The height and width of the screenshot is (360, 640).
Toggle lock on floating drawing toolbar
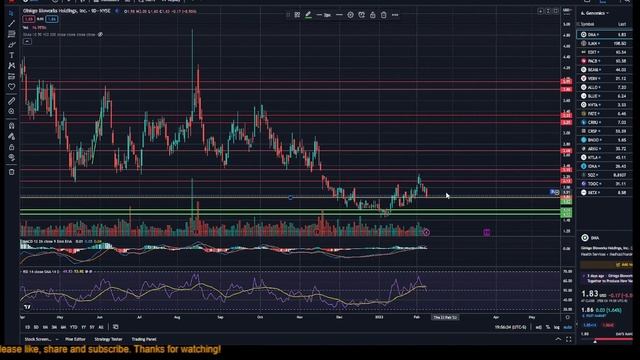point(373,15)
